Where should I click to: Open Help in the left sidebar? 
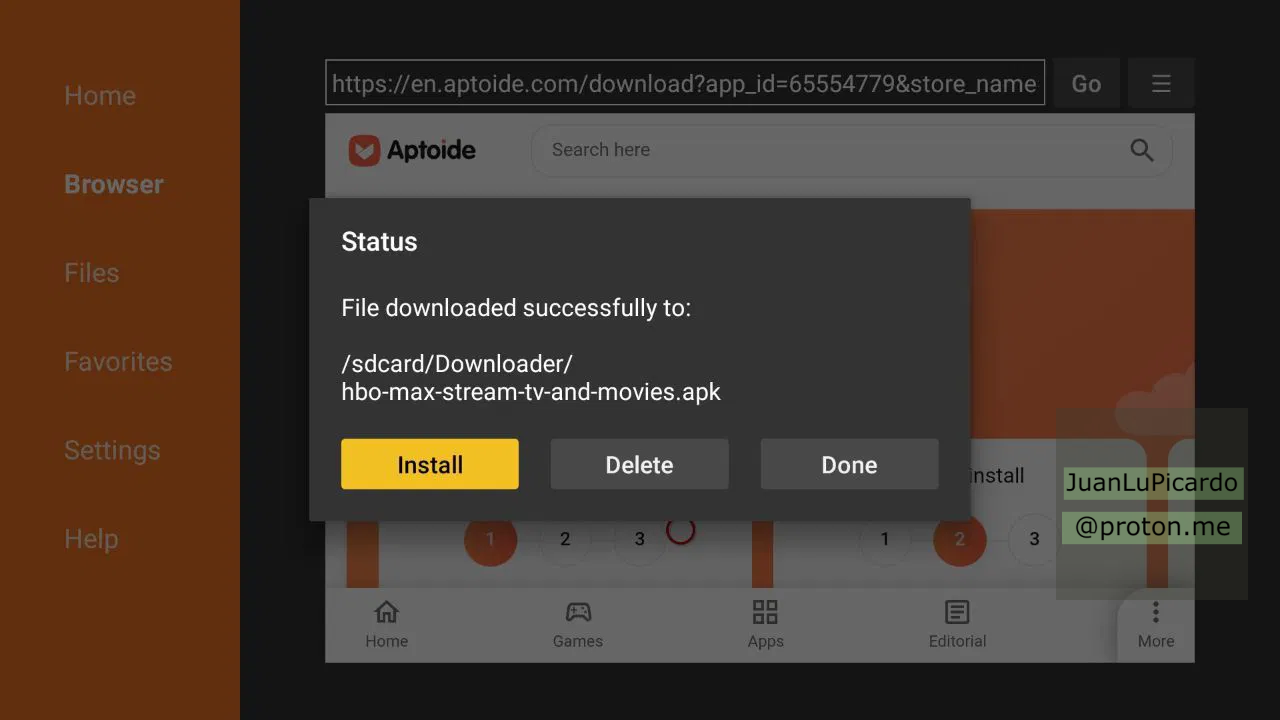pos(91,539)
